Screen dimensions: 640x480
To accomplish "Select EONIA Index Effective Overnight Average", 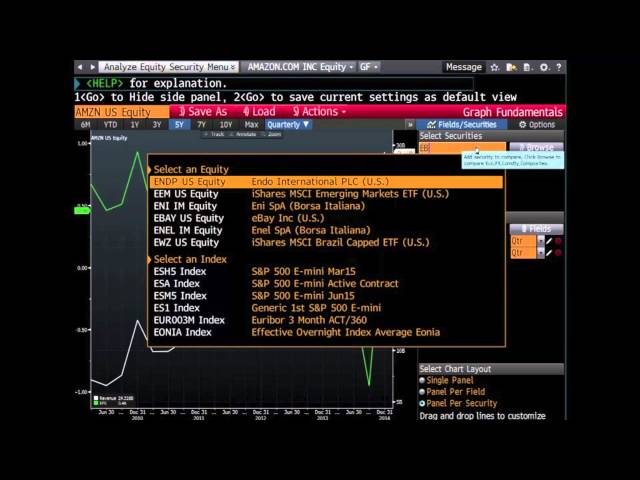I will coord(326,332).
